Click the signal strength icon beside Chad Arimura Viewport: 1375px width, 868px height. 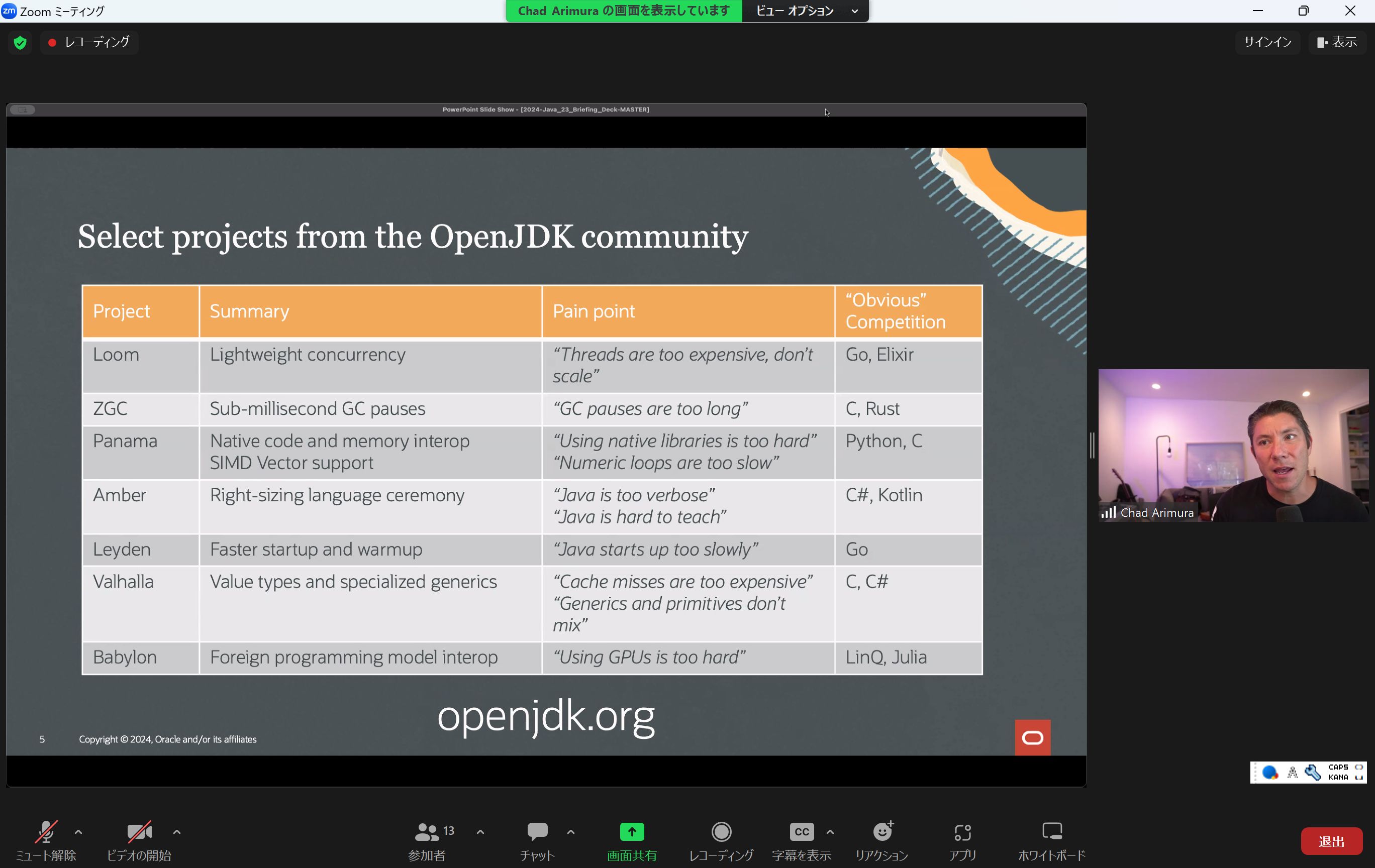tap(1108, 512)
